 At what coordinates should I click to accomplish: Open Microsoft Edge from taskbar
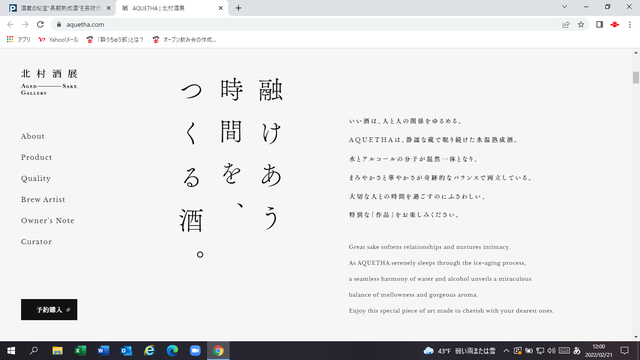[x=172, y=351]
